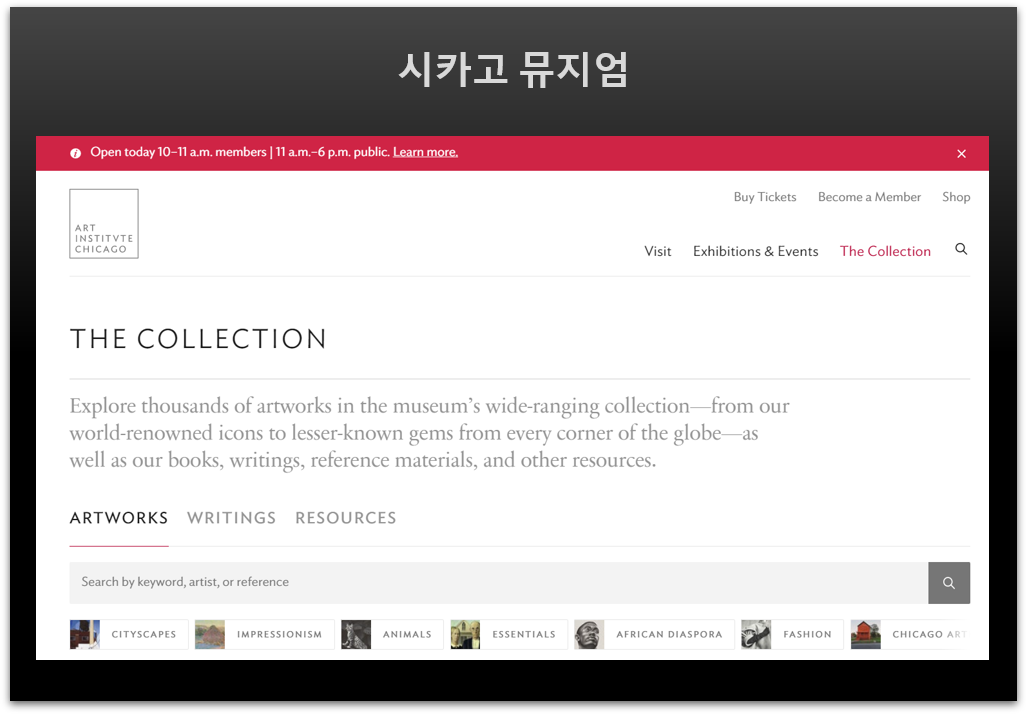1027x714 pixels.
Task: Open the header search magnifier icon
Action: coord(961,250)
